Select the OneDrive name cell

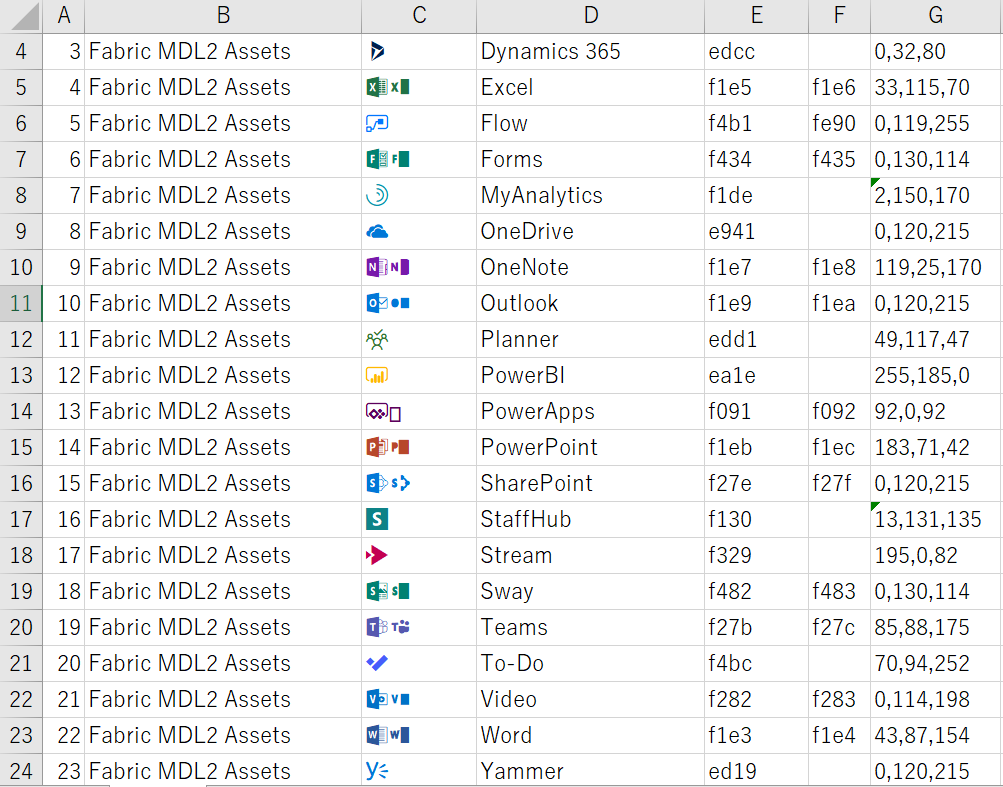(x=590, y=232)
